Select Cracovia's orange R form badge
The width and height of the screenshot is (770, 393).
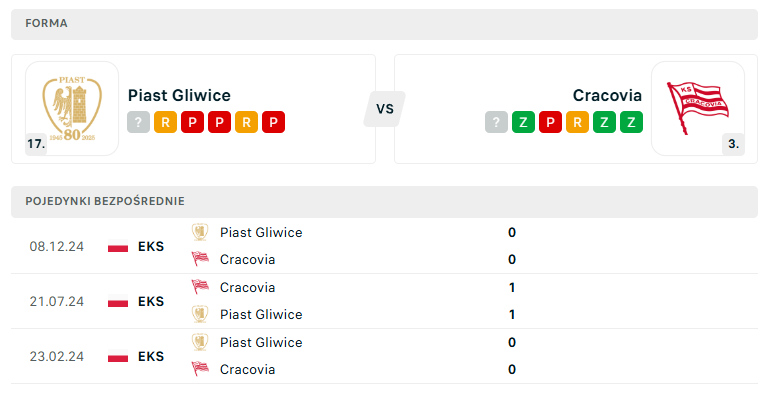pyautogui.click(x=578, y=122)
